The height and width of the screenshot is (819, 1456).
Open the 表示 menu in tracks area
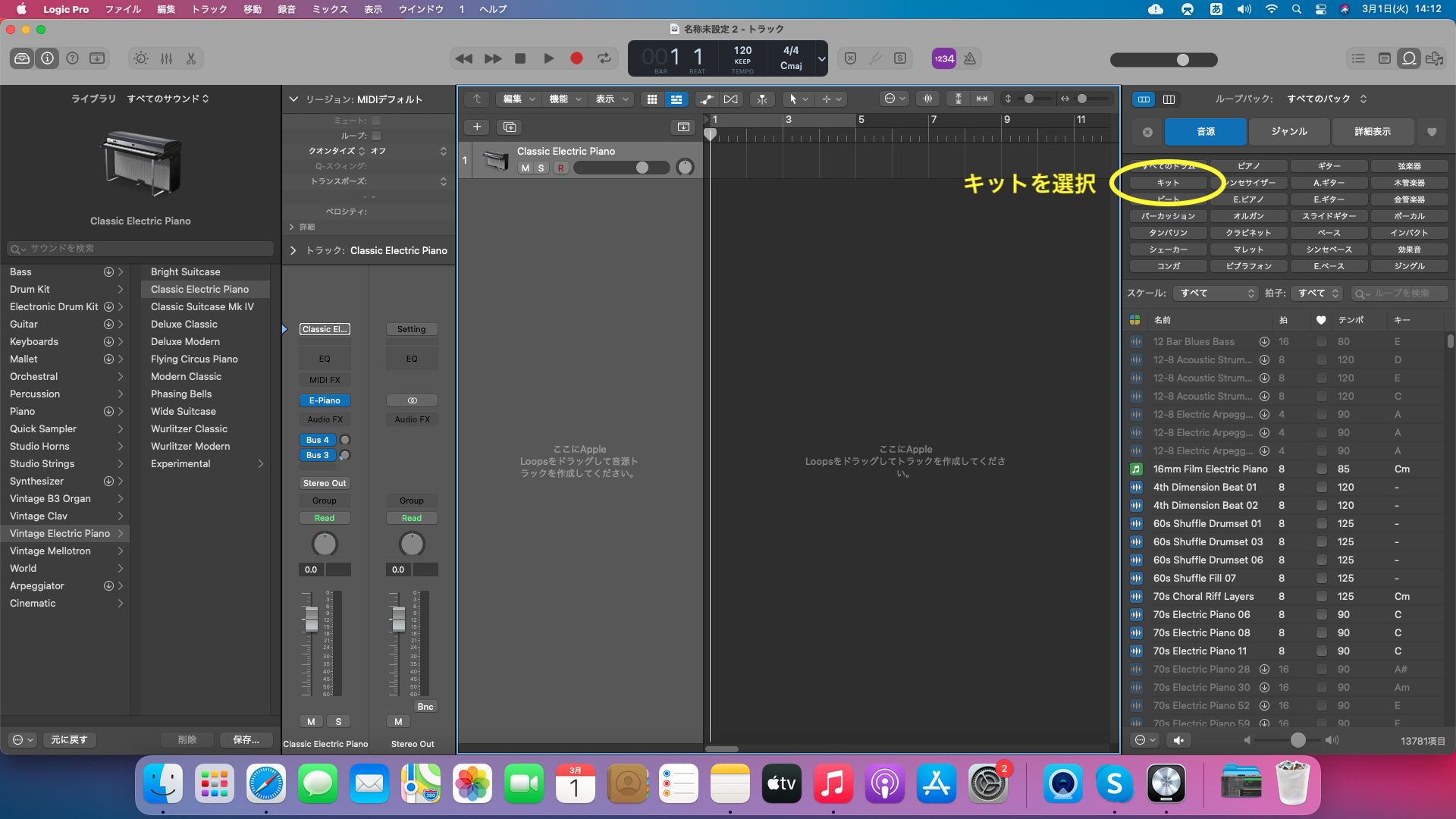[x=612, y=99]
